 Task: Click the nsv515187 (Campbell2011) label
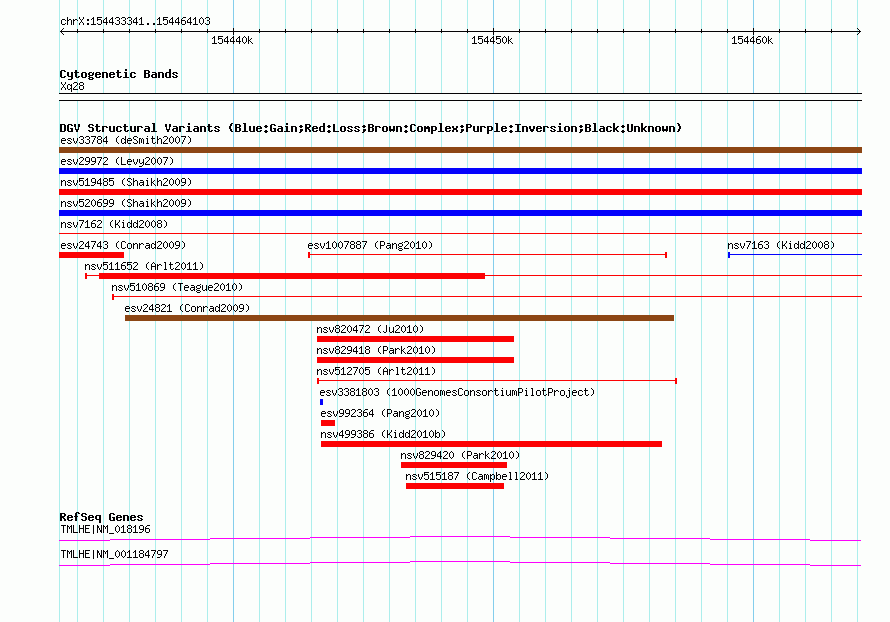[x=477, y=477]
